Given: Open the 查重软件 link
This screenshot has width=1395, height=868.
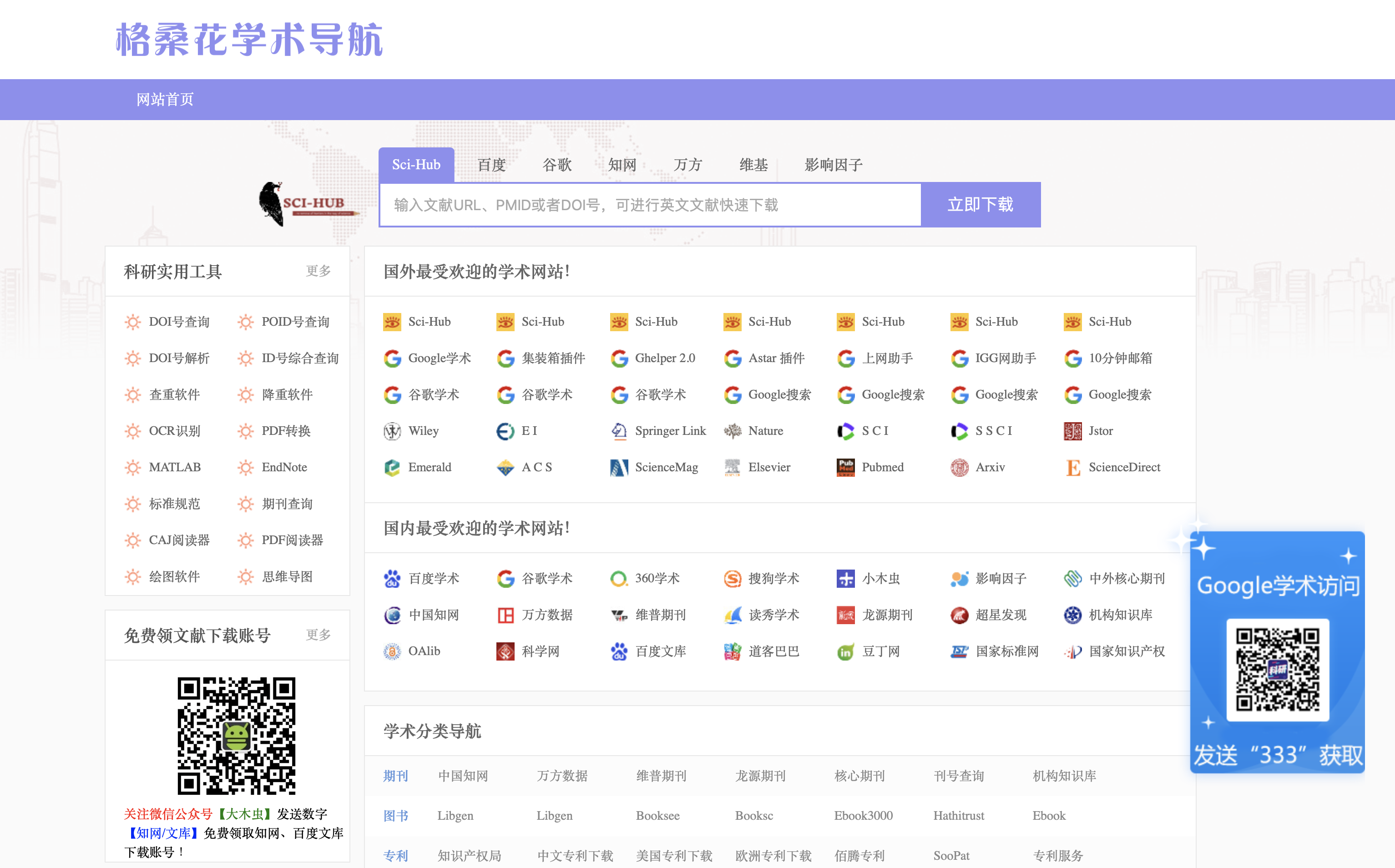Looking at the screenshot, I should point(175,395).
